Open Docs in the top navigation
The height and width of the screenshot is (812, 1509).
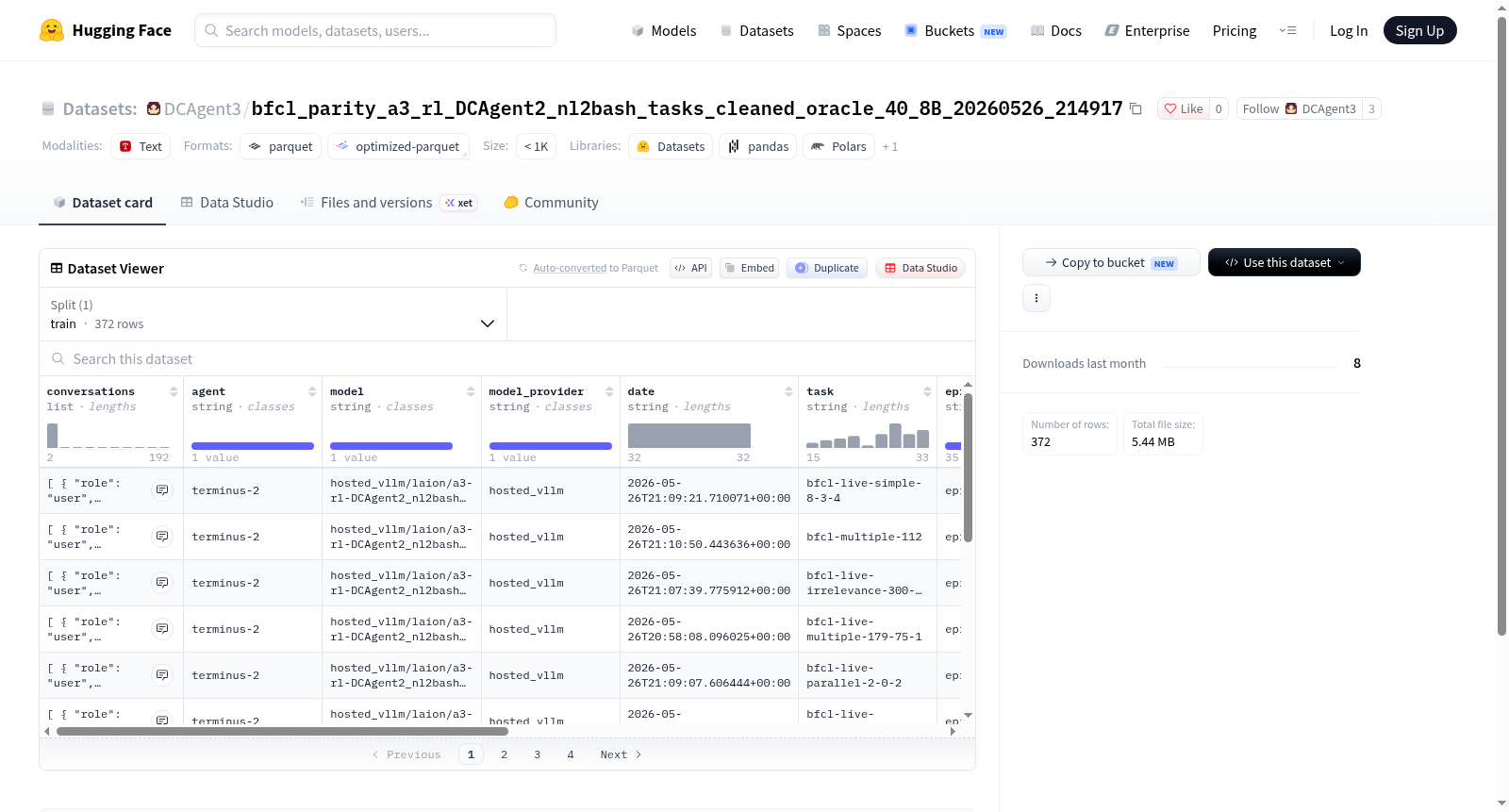coord(1056,31)
